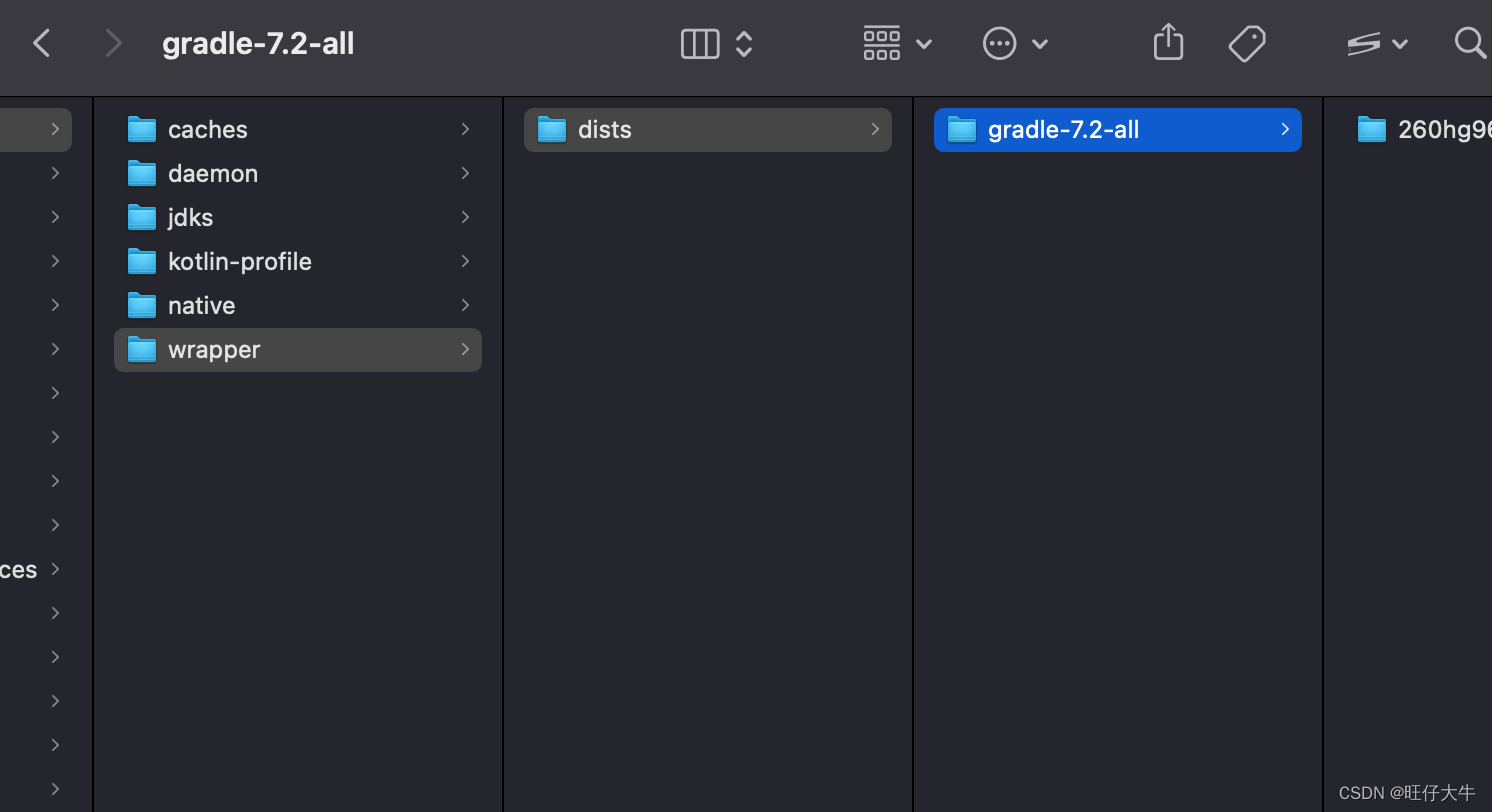Click the dists folder icon
Image resolution: width=1492 pixels, height=812 pixels.
(x=552, y=129)
